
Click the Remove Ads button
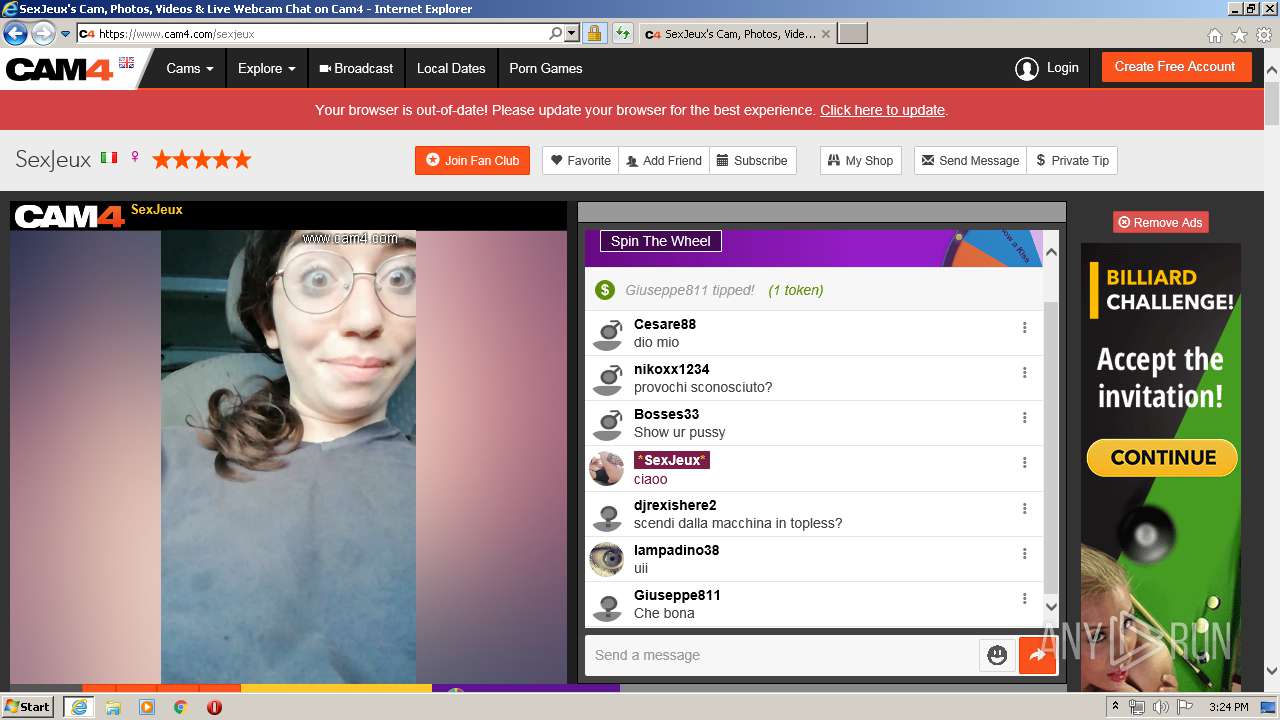[x=1161, y=222]
